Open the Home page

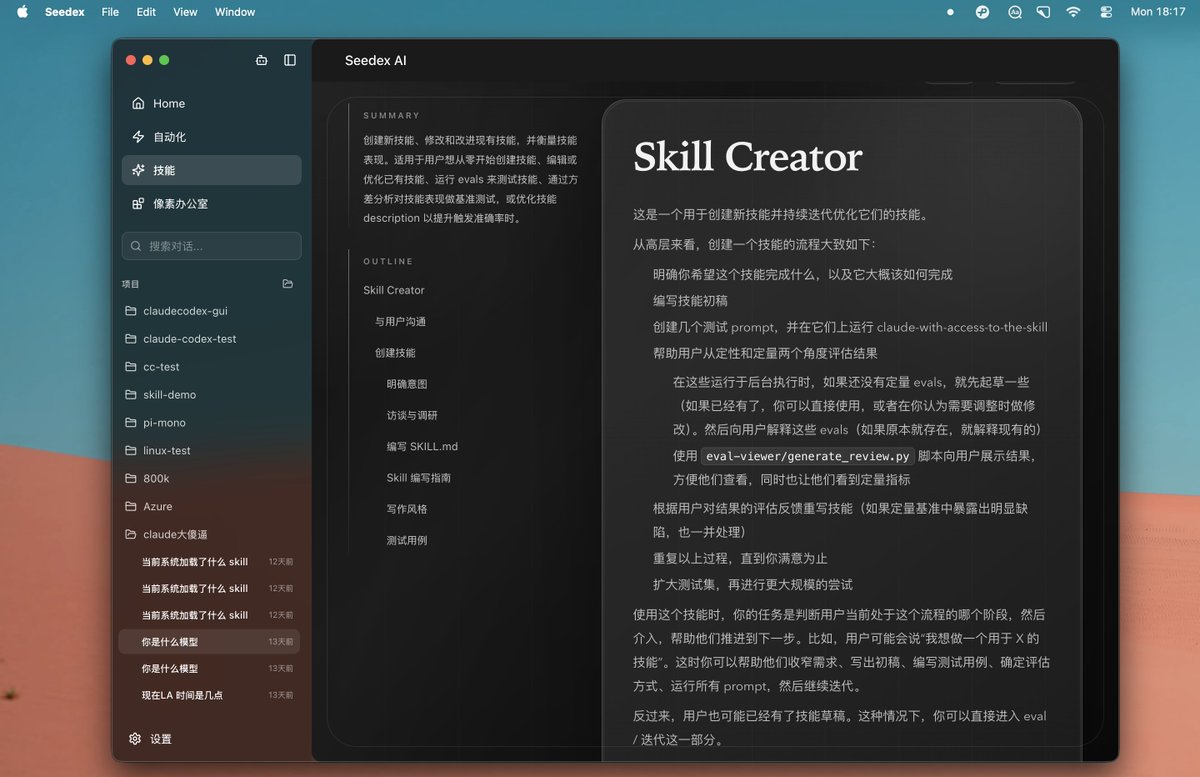[211, 103]
